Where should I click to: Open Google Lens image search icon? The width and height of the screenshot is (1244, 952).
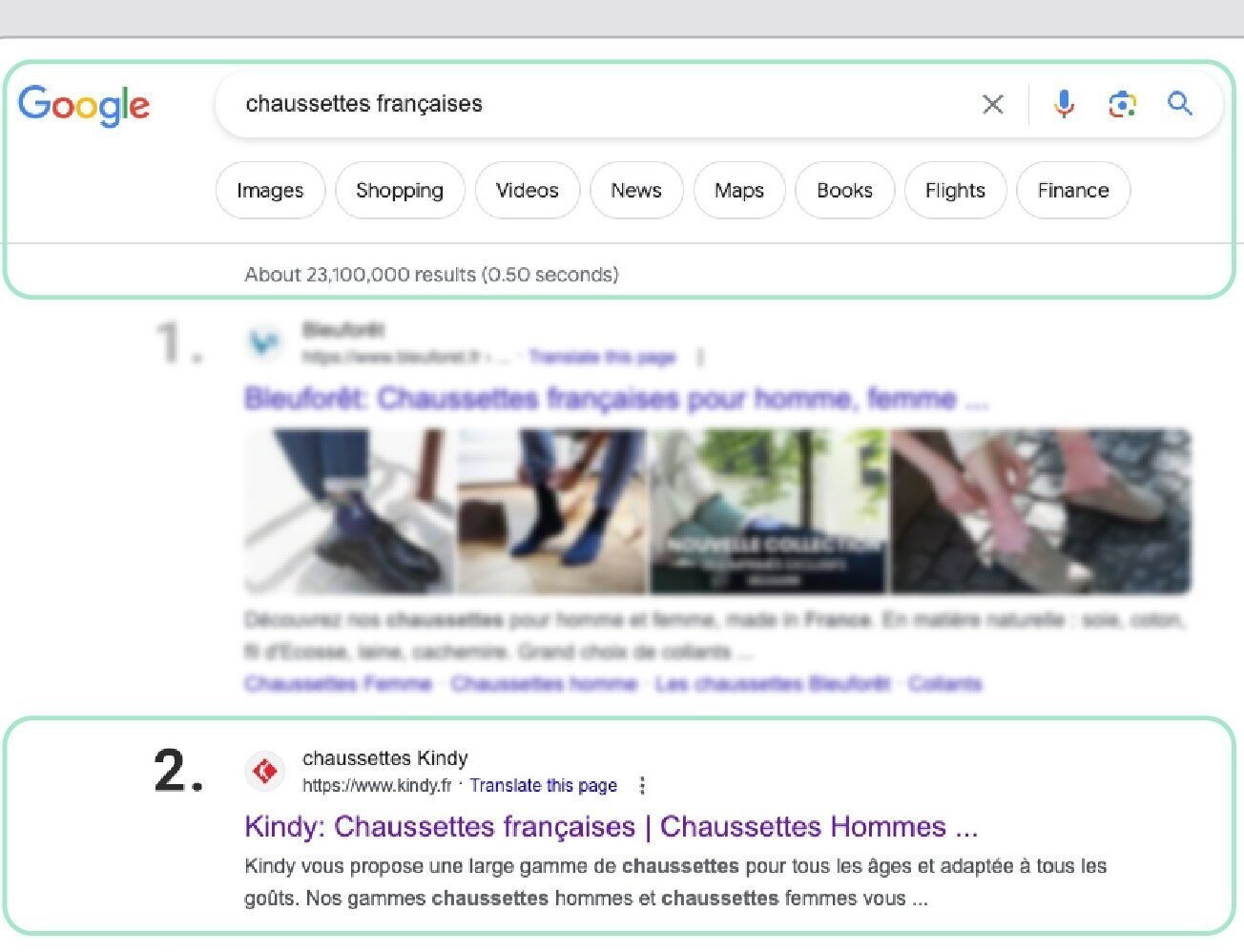tap(1122, 105)
